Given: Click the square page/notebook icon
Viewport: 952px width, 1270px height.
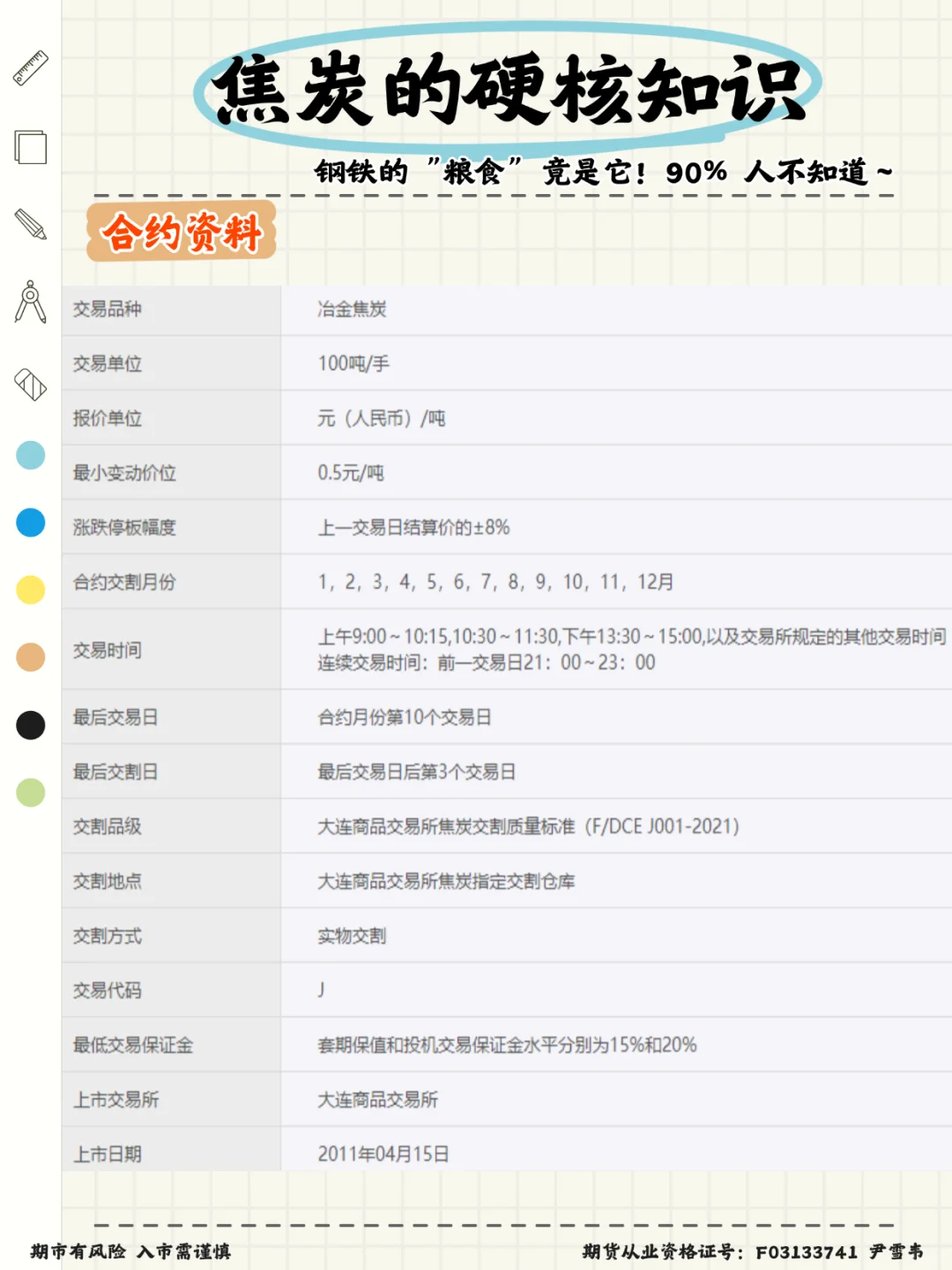Looking at the screenshot, I should coord(31,146).
